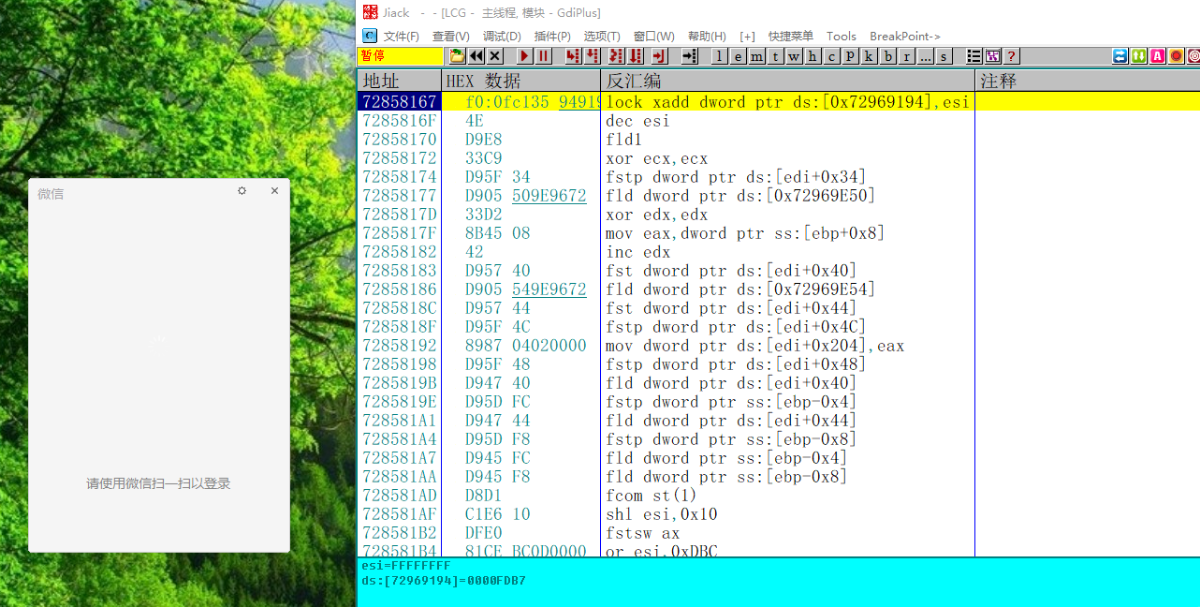Viewport: 1200px width, 607px height.
Task: Click the 暂停 status indicator
Action: pyautogui.click(x=373, y=56)
